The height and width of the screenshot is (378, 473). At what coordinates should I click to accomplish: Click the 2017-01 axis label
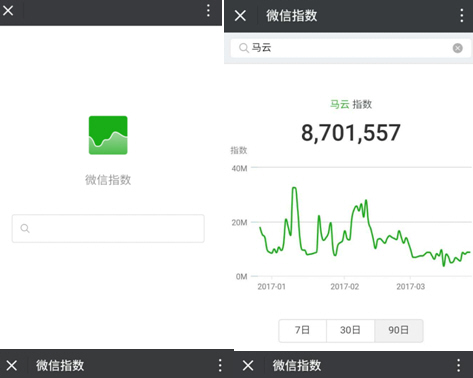tap(271, 287)
